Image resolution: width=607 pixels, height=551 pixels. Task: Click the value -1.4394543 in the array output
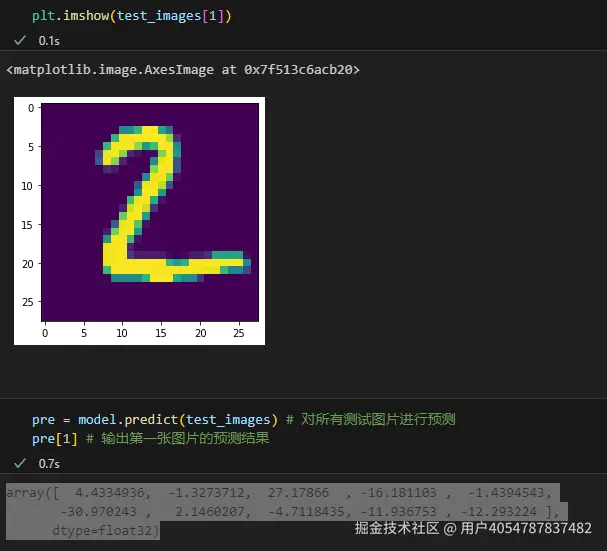(x=506, y=493)
